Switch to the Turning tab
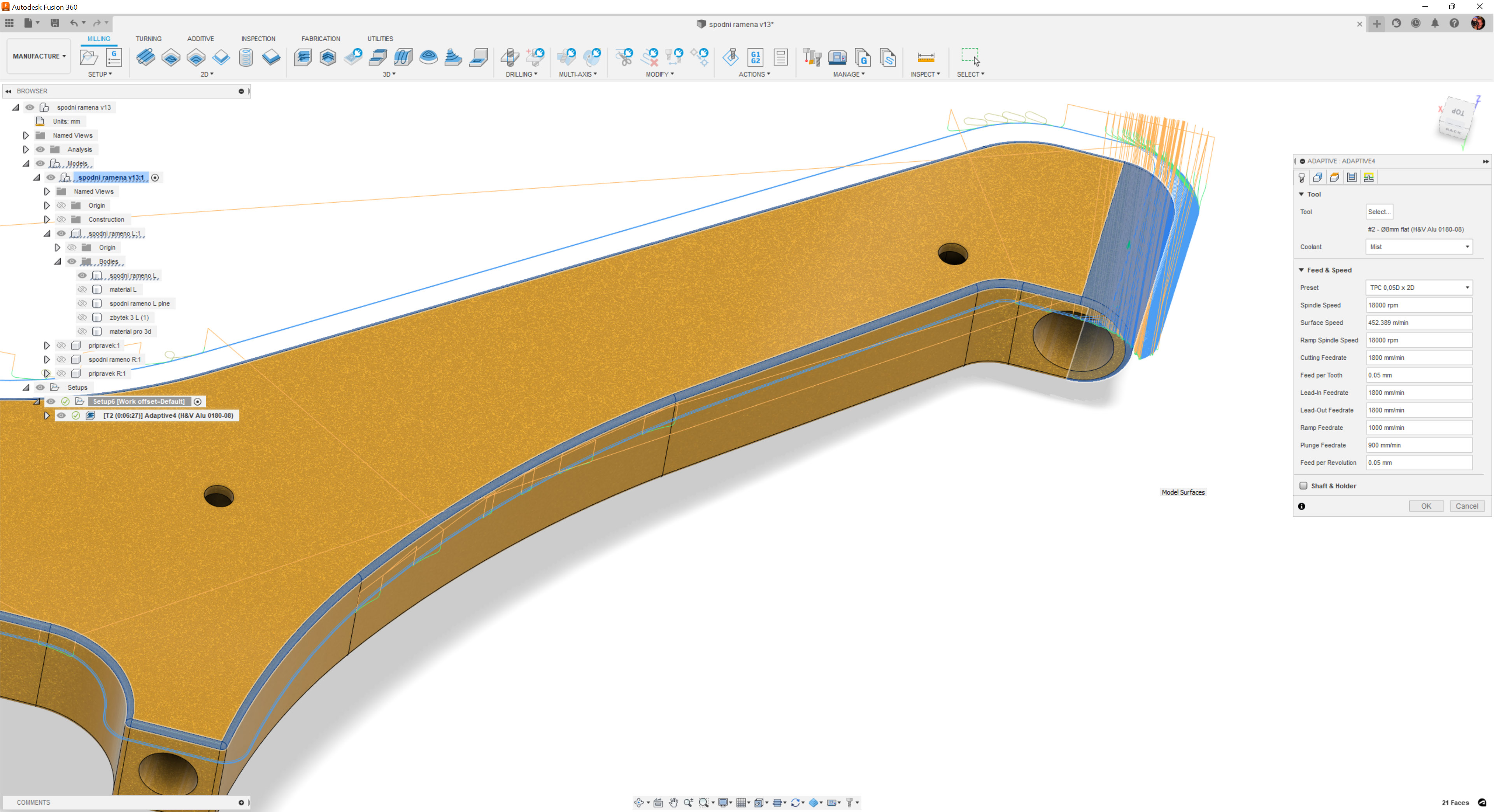 click(149, 39)
